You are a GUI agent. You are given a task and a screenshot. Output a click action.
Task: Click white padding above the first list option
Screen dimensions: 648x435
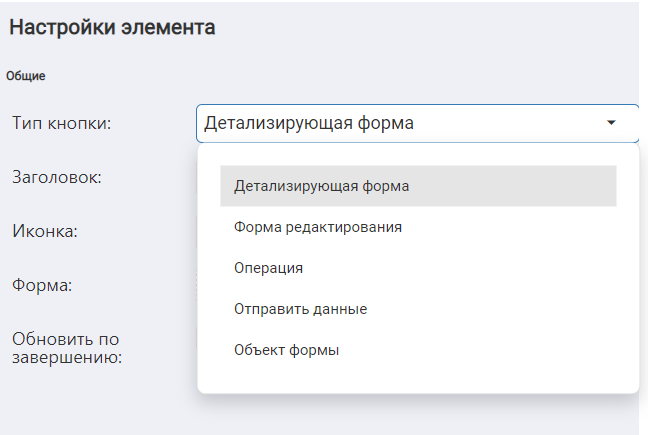[418, 155]
